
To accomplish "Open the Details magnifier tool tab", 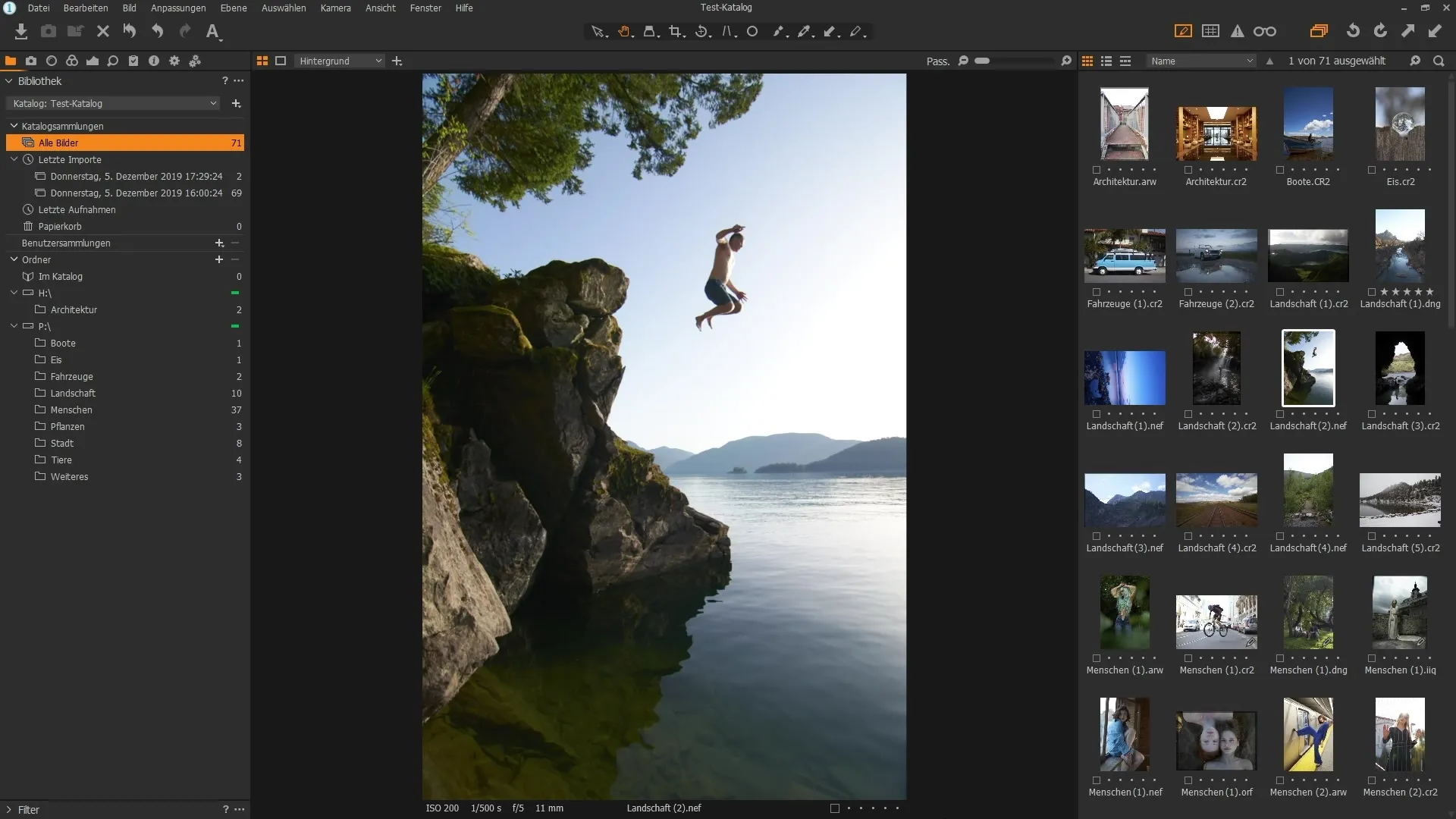I will 113,61.
